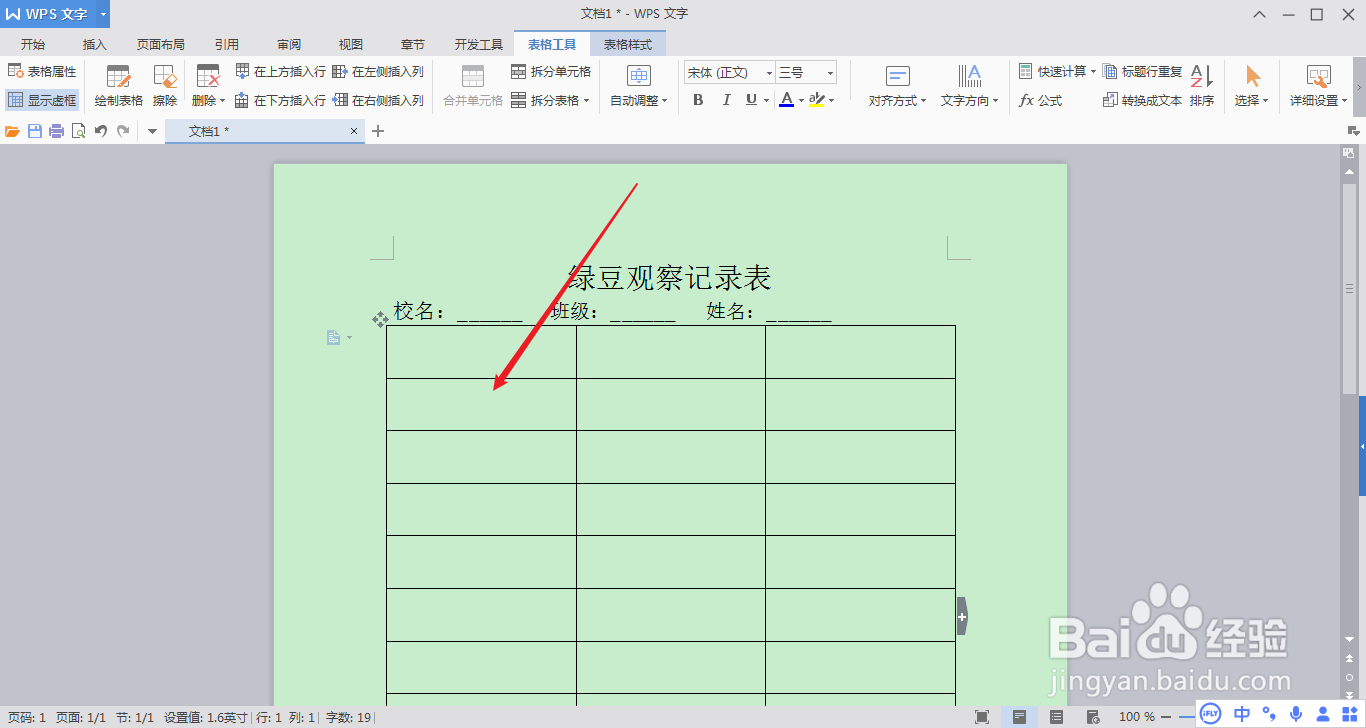Click Undo arrow
Image resolution: width=1366 pixels, height=728 pixels.
point(101,131)
